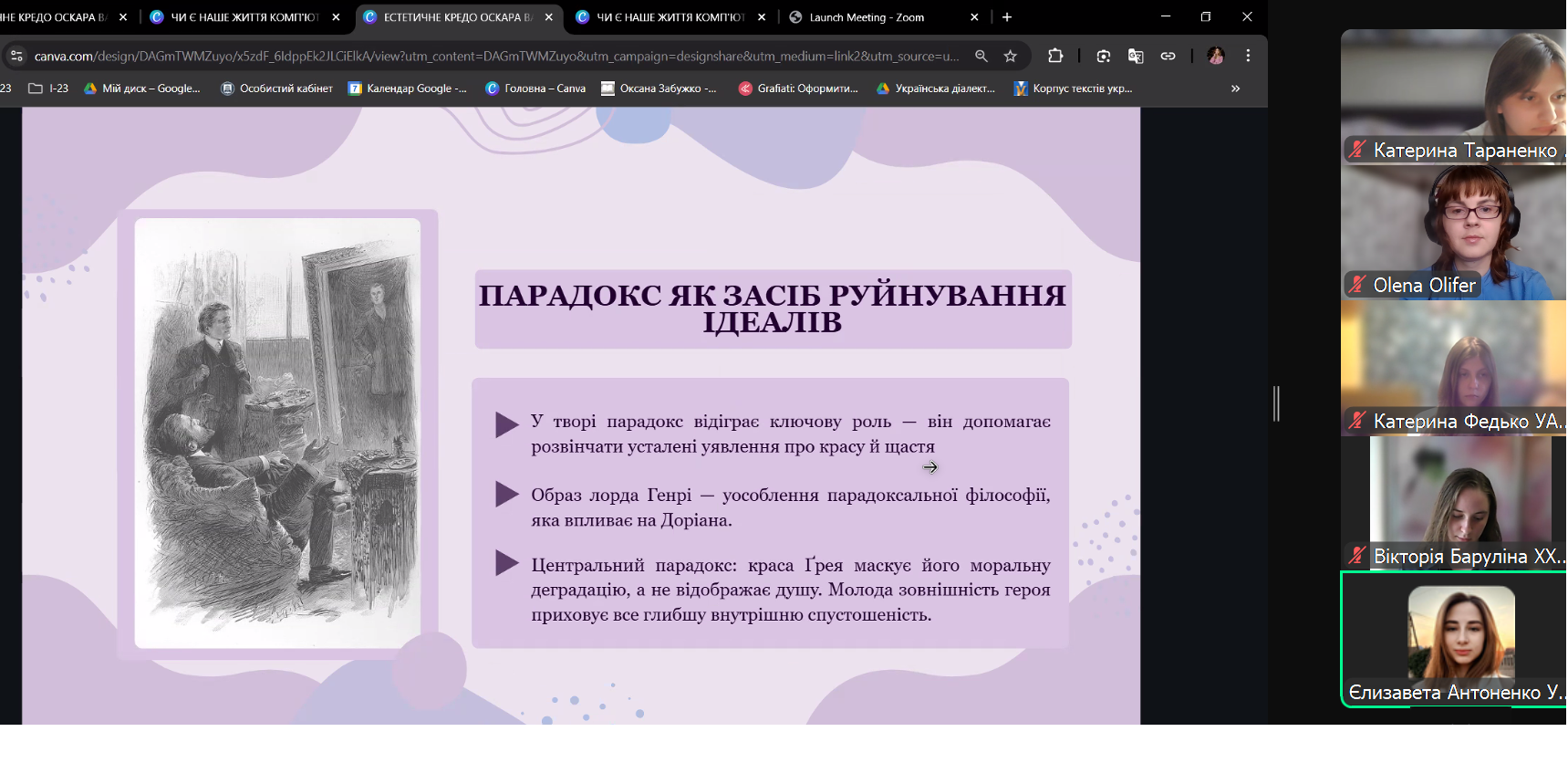Open the Головна – Canva bookmark

[535, 89]
